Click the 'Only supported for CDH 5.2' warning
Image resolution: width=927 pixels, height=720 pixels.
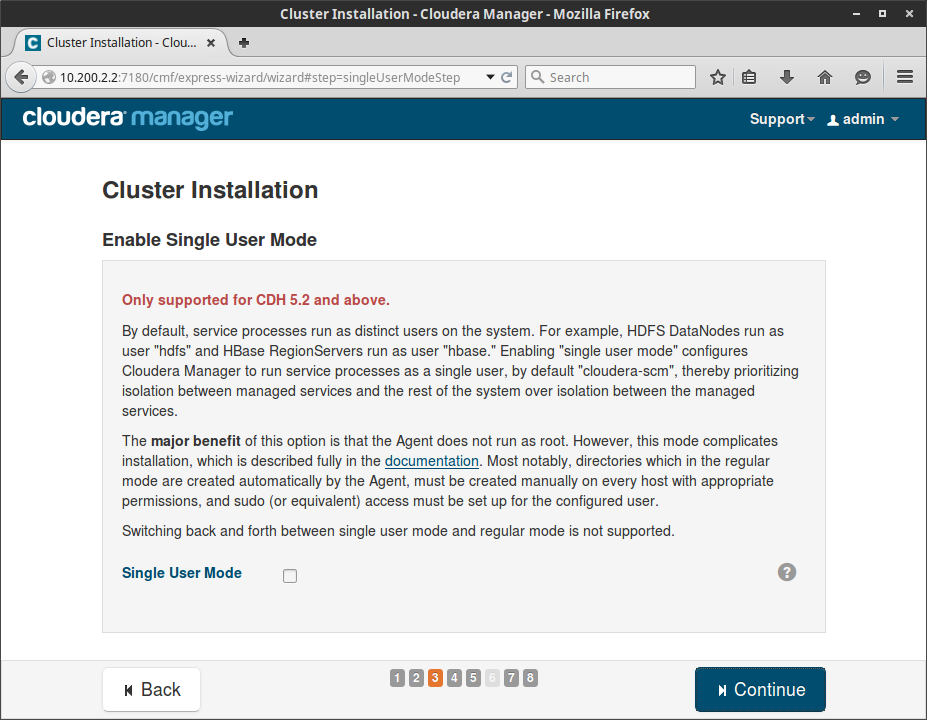(x=255, y=300)
